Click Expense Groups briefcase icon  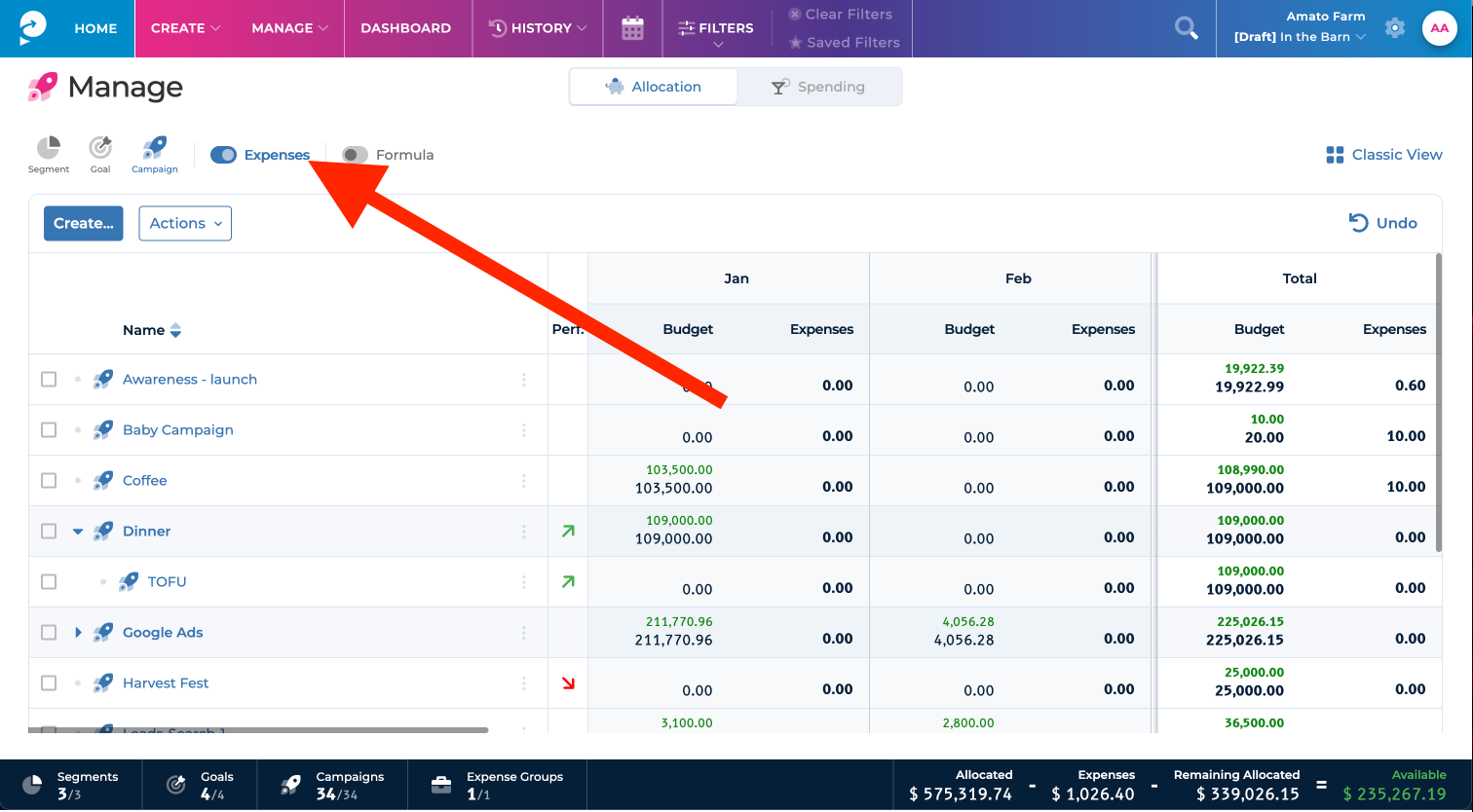(441, 785)
